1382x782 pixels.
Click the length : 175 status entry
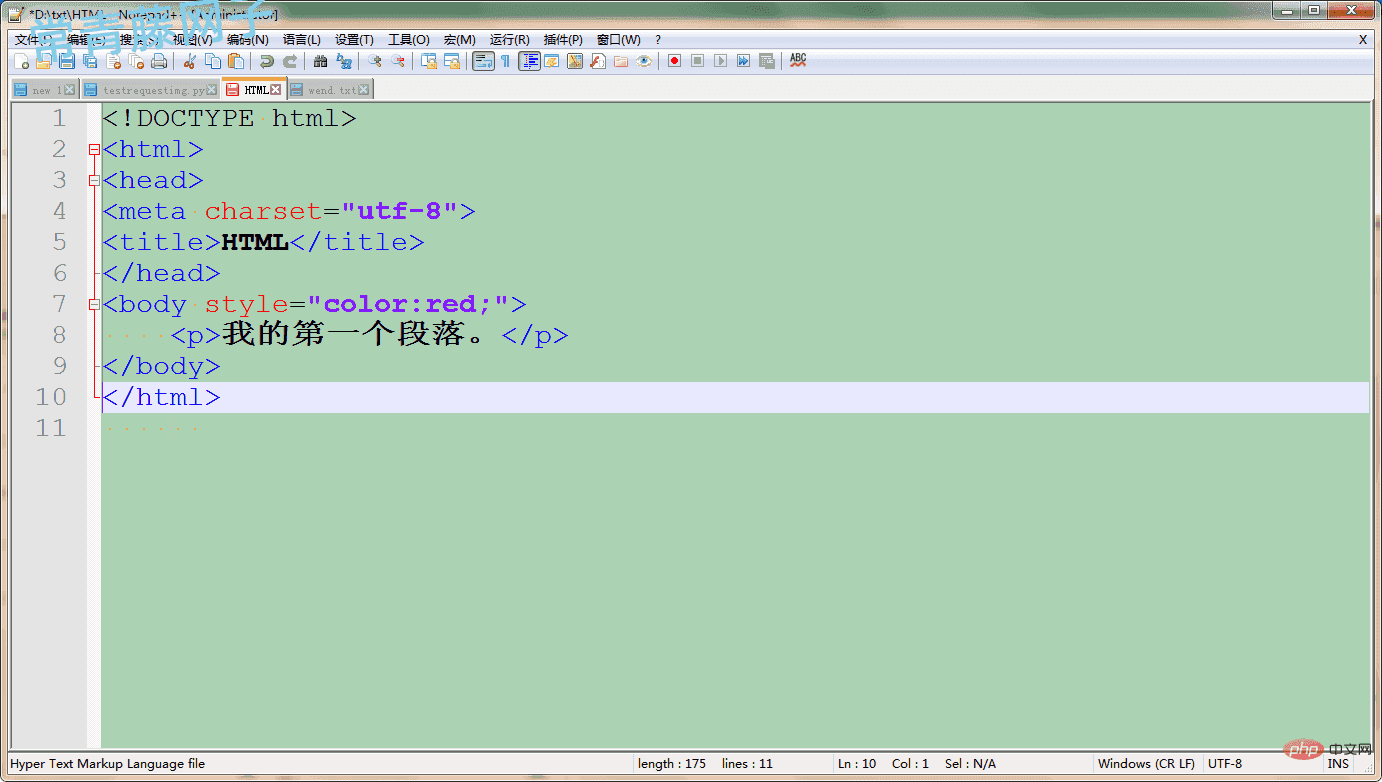pyautogui.click(x=672, y=764)
